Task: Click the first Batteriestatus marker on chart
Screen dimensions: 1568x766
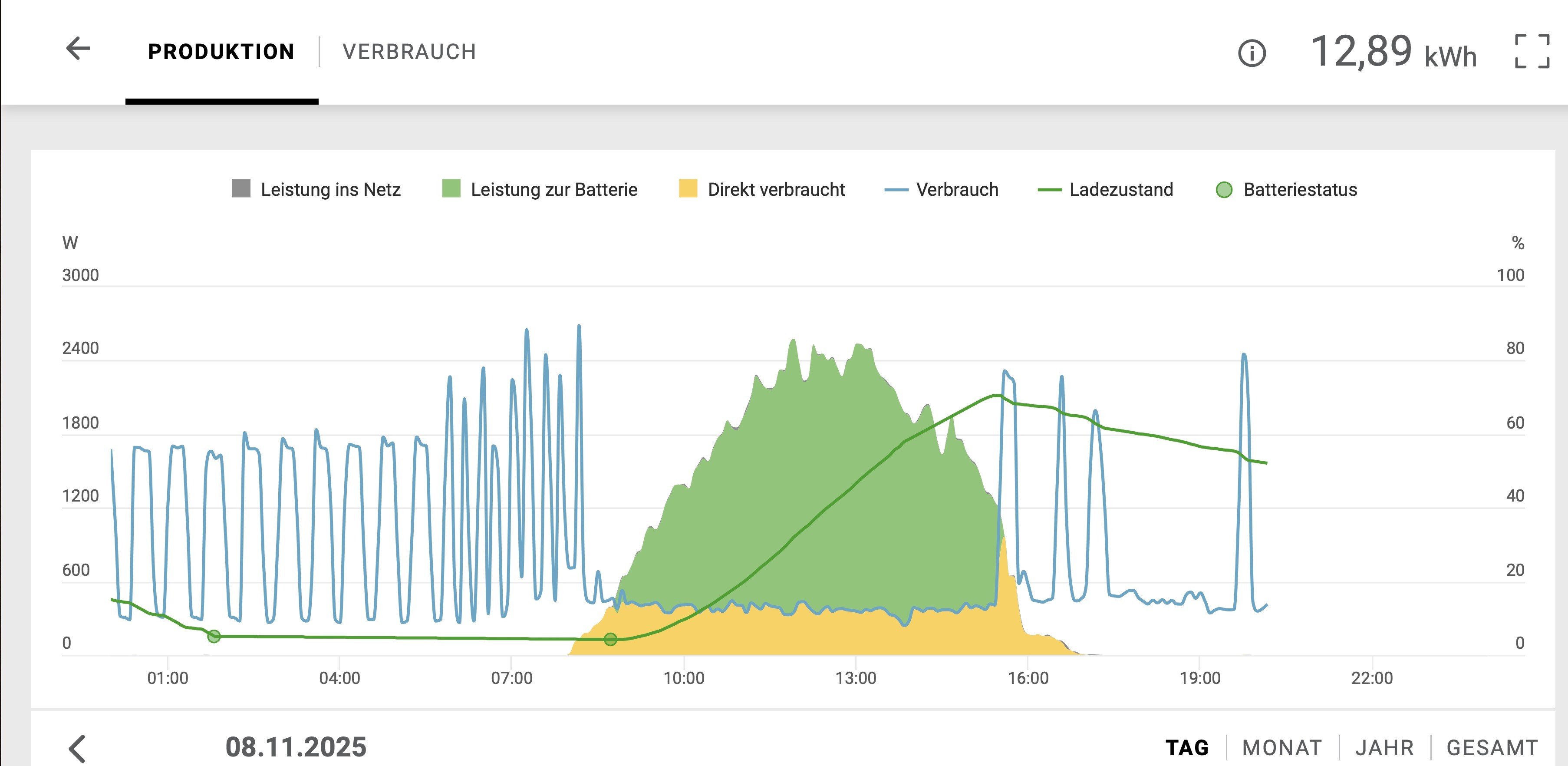Action: (214, 636)
